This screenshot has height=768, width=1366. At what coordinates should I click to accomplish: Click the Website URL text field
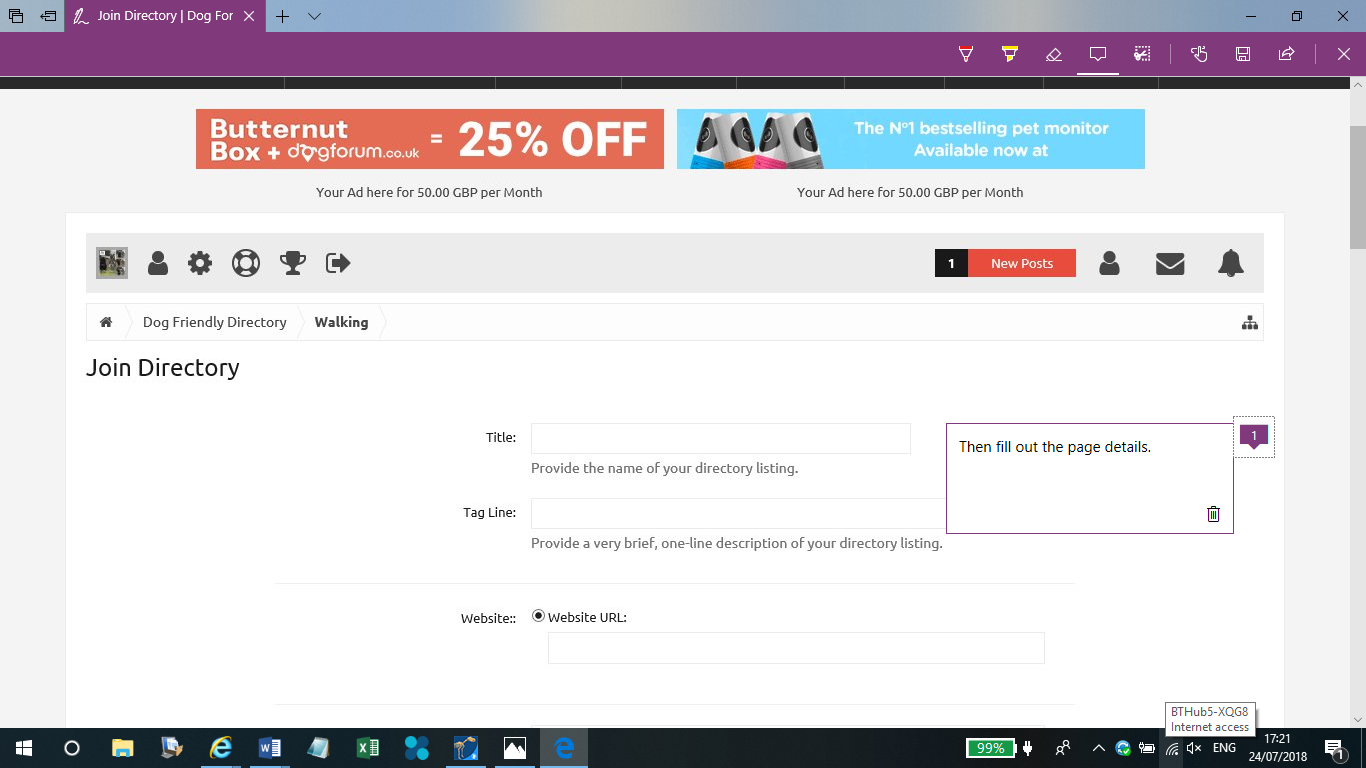(x=796, y=648)
